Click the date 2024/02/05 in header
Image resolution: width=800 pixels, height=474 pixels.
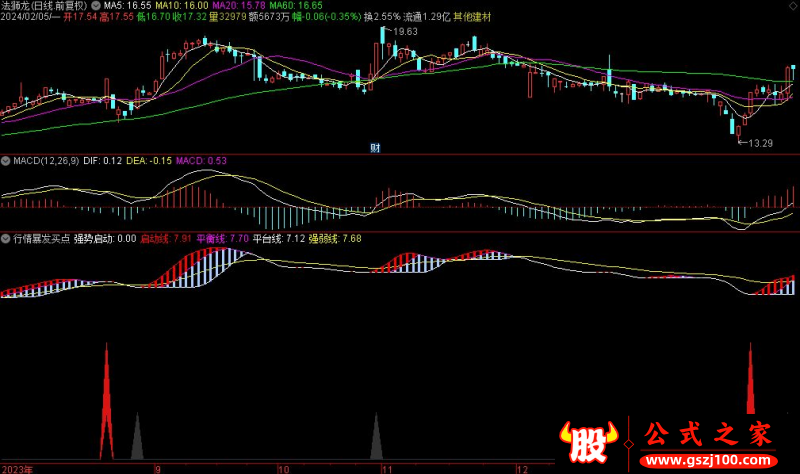coord(25,17)
